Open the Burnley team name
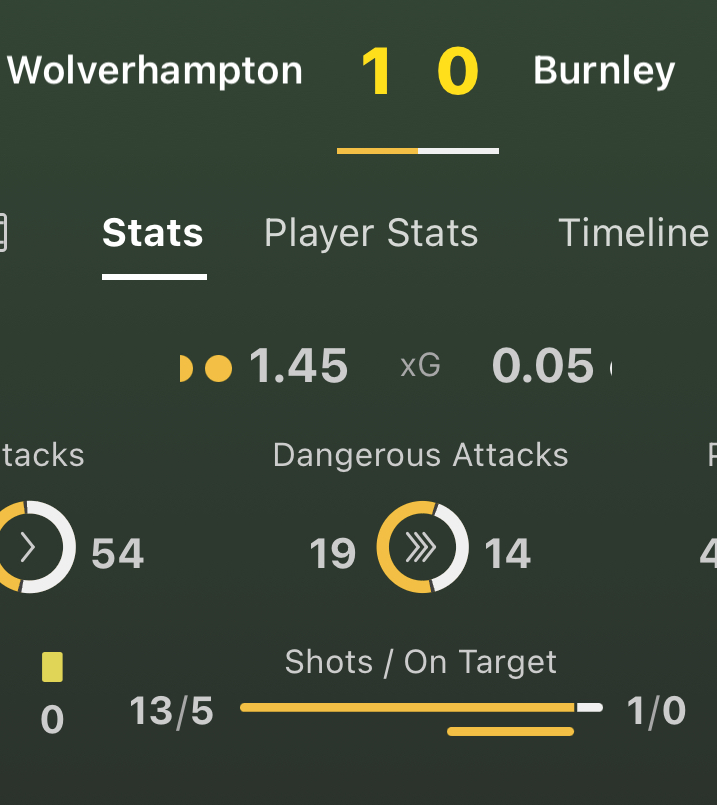 coord(604,71)
